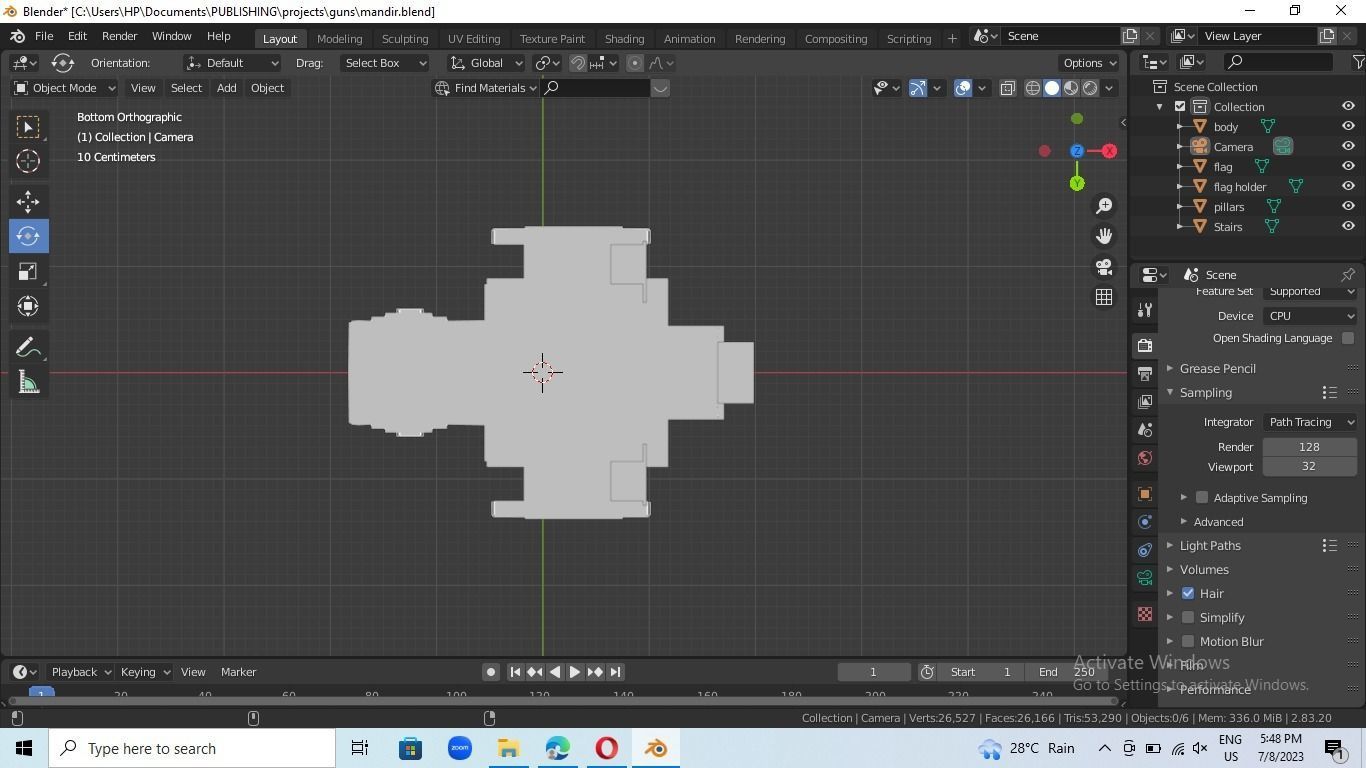Open the Add menu in the viewport header
1366x768 pixels.
pos(226,88)
